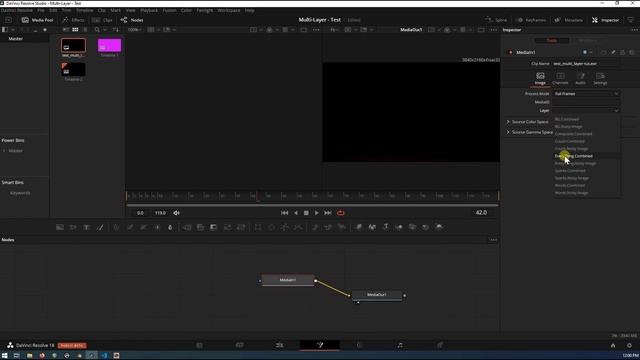Viewport: 640px width, 360px height.
Task: Open the Fusion menu in menu bar
Action: (x=169, y=10)
